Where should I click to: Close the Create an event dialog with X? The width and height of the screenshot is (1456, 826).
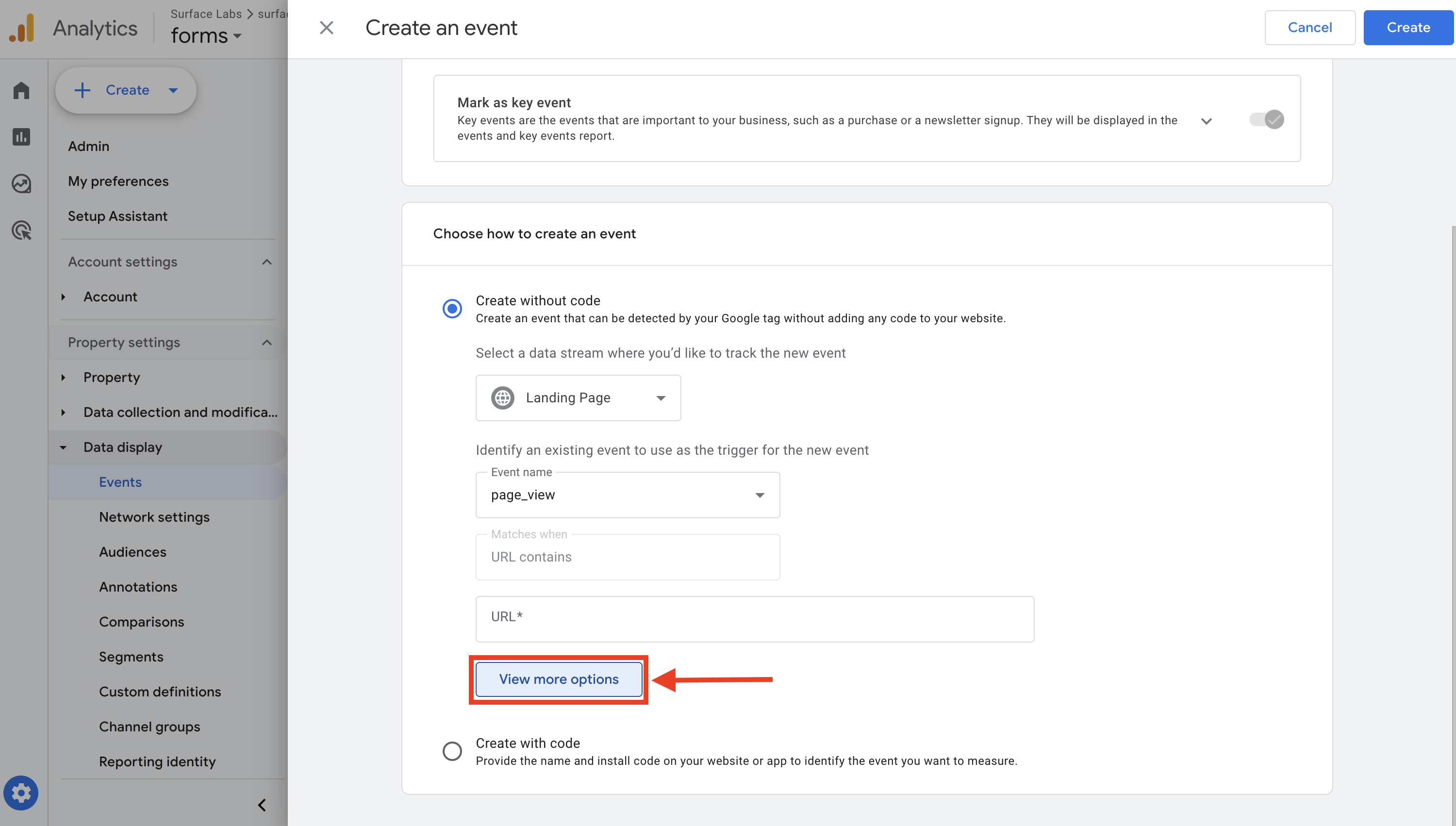tap(327, 27)
